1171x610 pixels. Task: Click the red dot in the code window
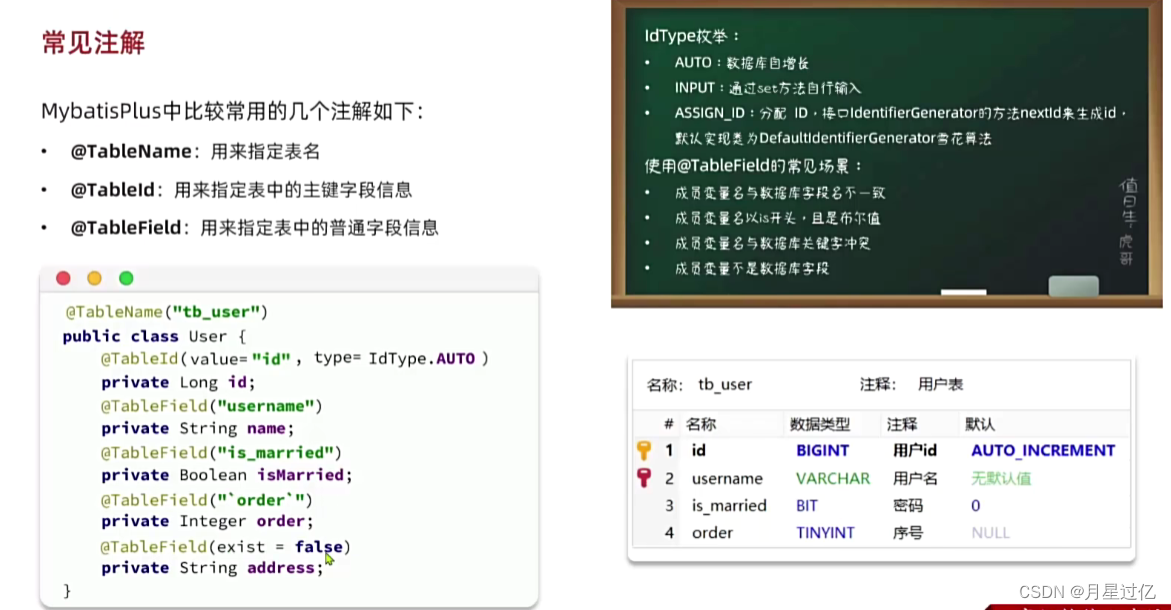point(63,278)
